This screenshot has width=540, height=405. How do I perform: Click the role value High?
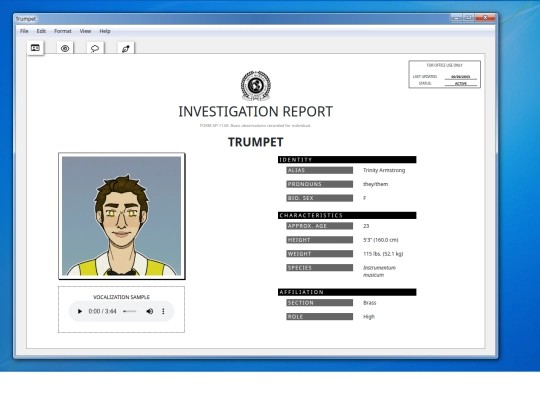tap(369, 316)
